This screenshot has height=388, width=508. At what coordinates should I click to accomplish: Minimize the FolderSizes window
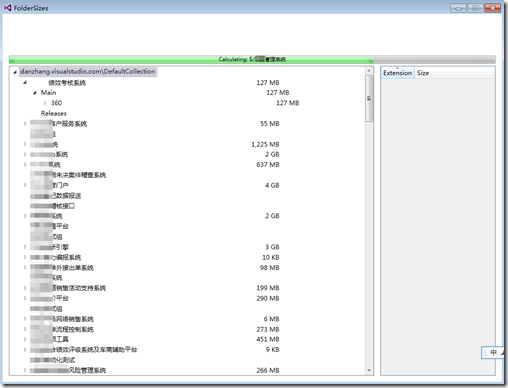coord(458,8)
